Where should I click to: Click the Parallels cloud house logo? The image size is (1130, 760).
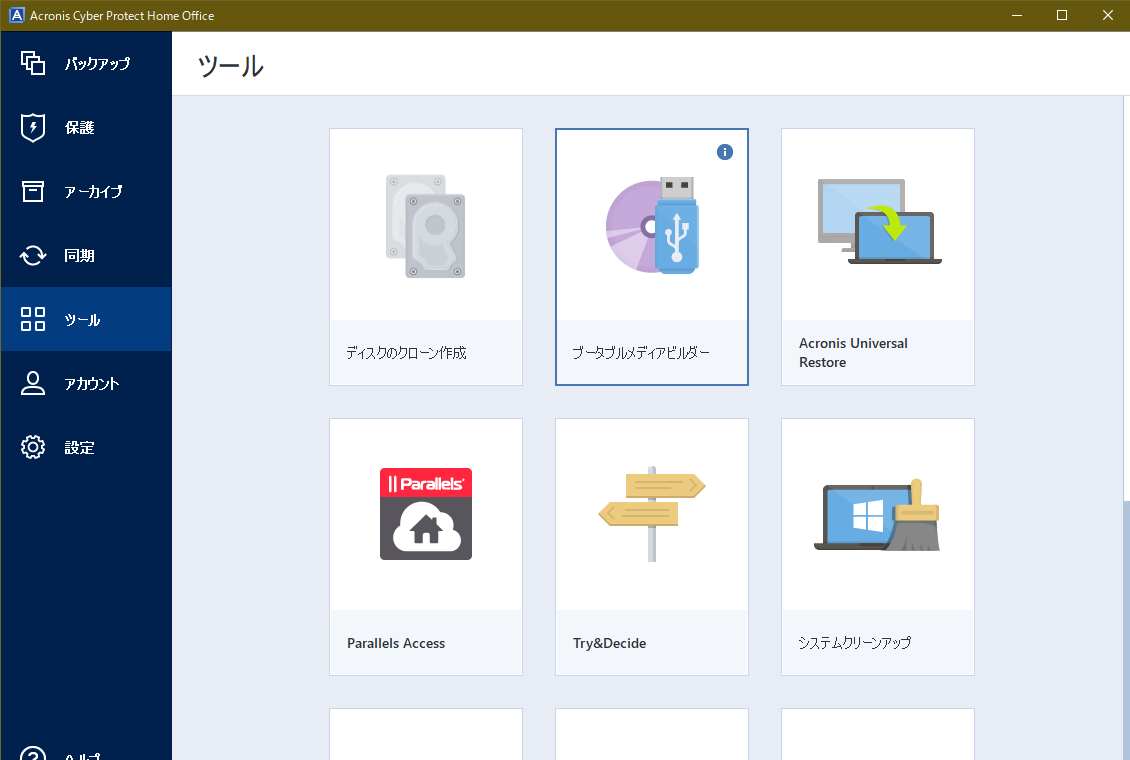click(x=426, y=514)
